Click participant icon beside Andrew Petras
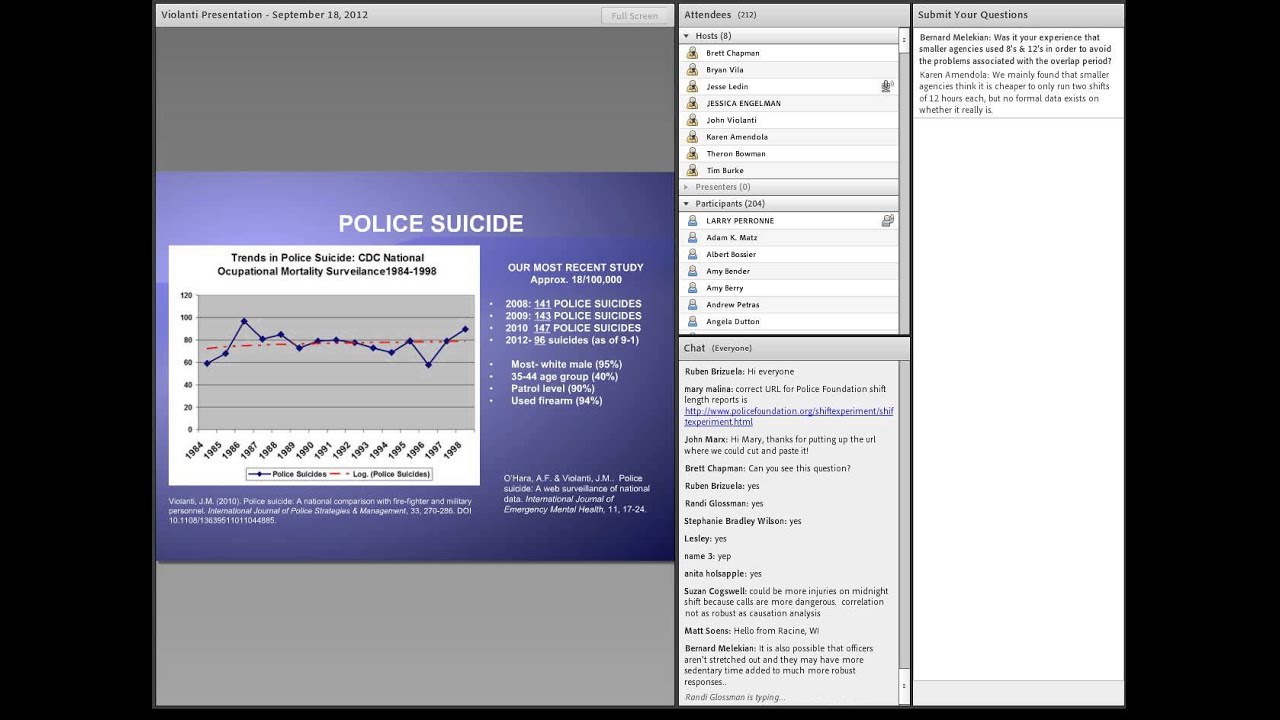This screenshot has height=720, width=1280. click(x=692, y=305)
